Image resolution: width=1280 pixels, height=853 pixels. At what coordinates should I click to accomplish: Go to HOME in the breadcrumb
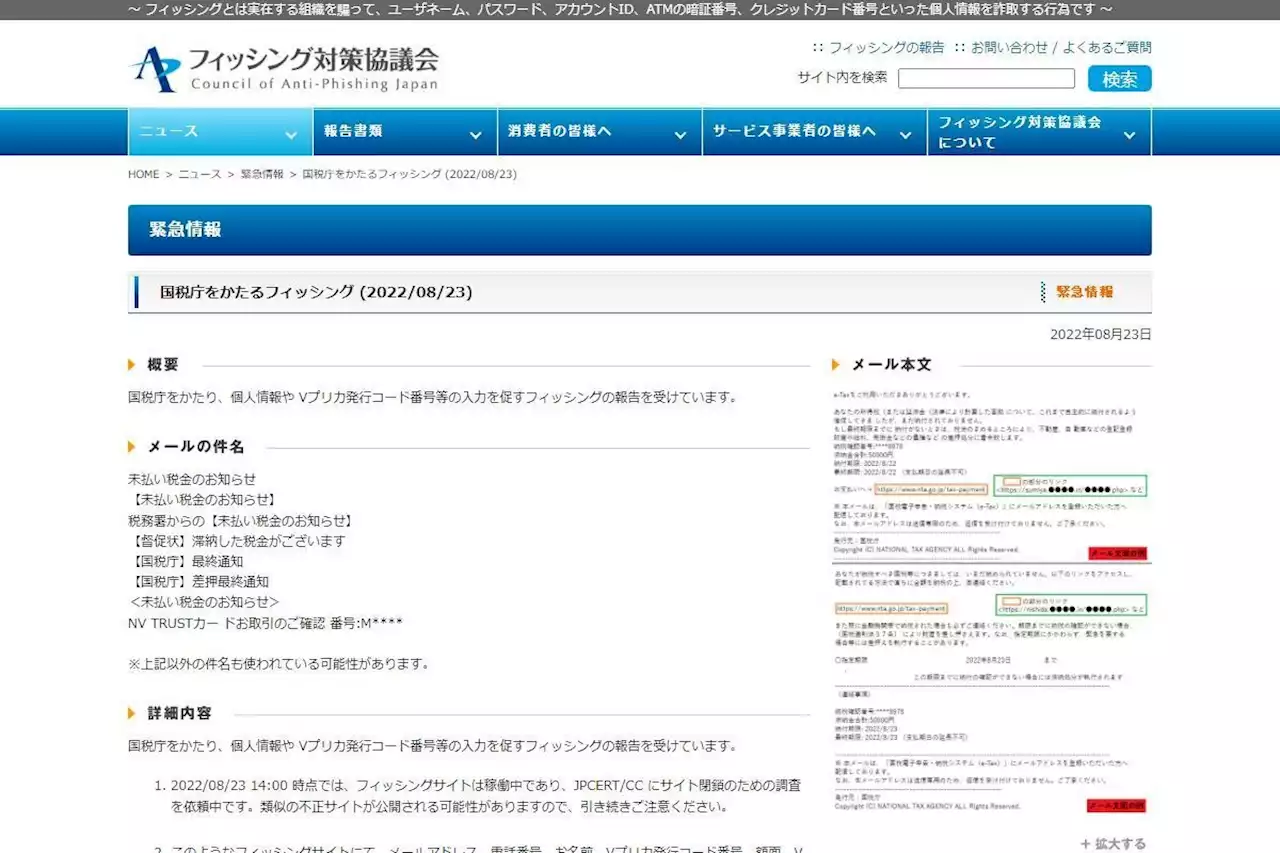coord(143,174)
